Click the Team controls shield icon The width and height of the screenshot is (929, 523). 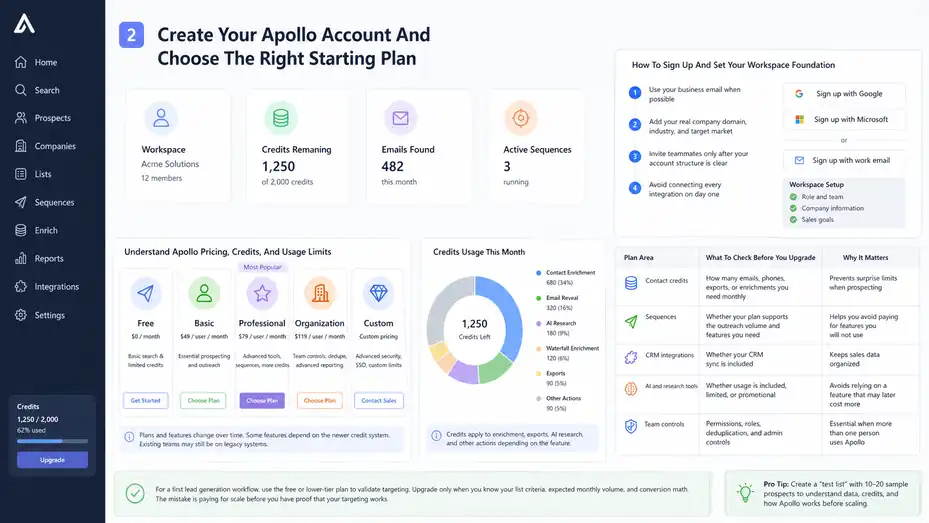point(631,426)
